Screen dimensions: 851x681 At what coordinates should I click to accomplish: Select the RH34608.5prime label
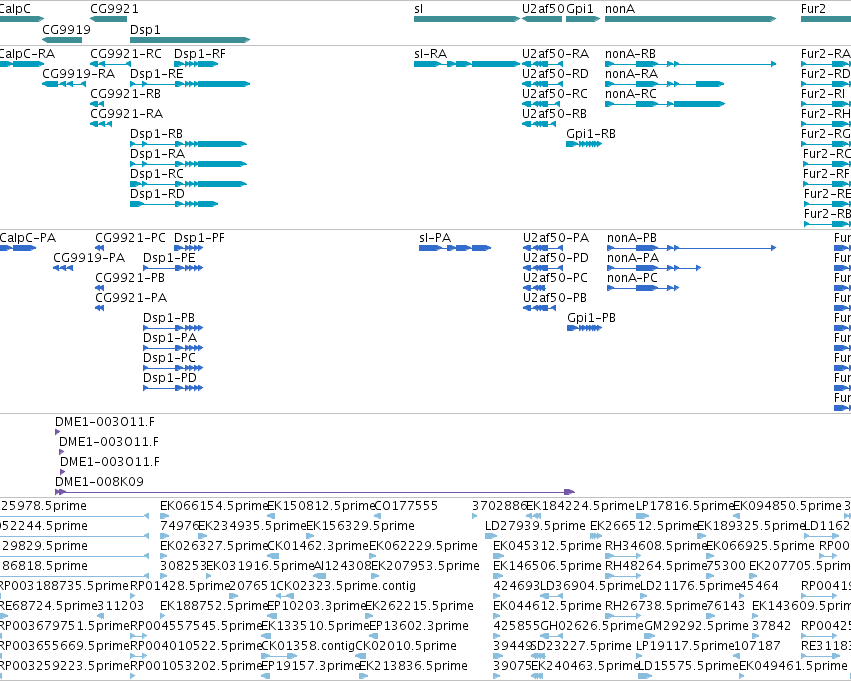[655, 546]
